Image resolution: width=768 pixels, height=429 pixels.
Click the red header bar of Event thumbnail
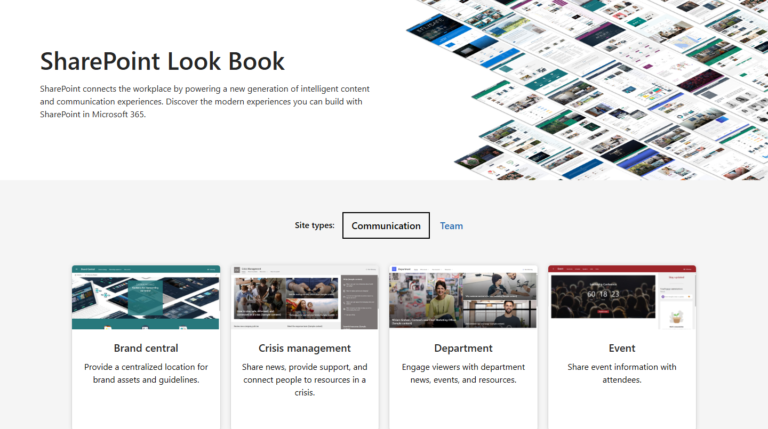(x=621, y=269)
